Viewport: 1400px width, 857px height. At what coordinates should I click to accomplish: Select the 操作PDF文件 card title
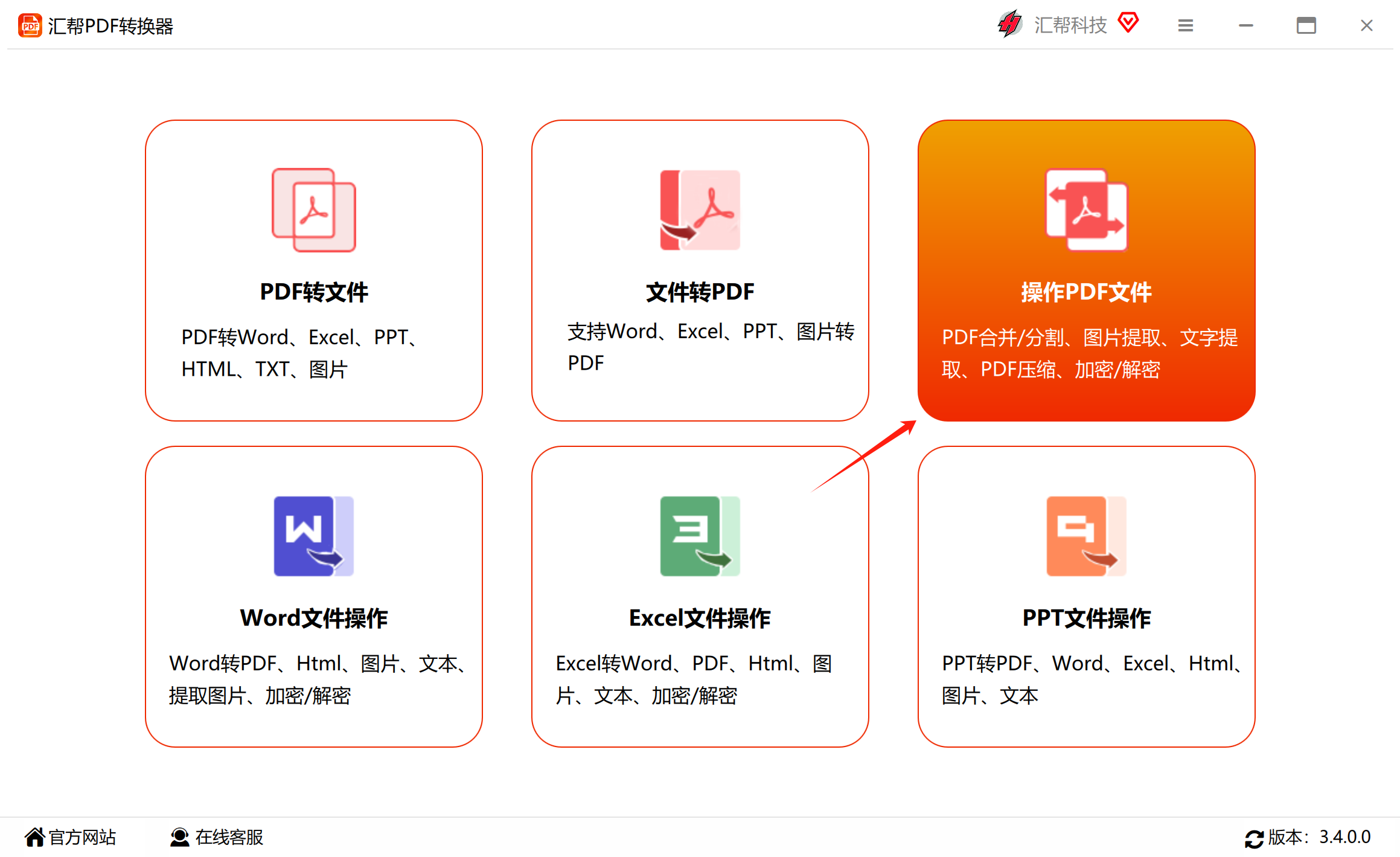coord(1086,292)
